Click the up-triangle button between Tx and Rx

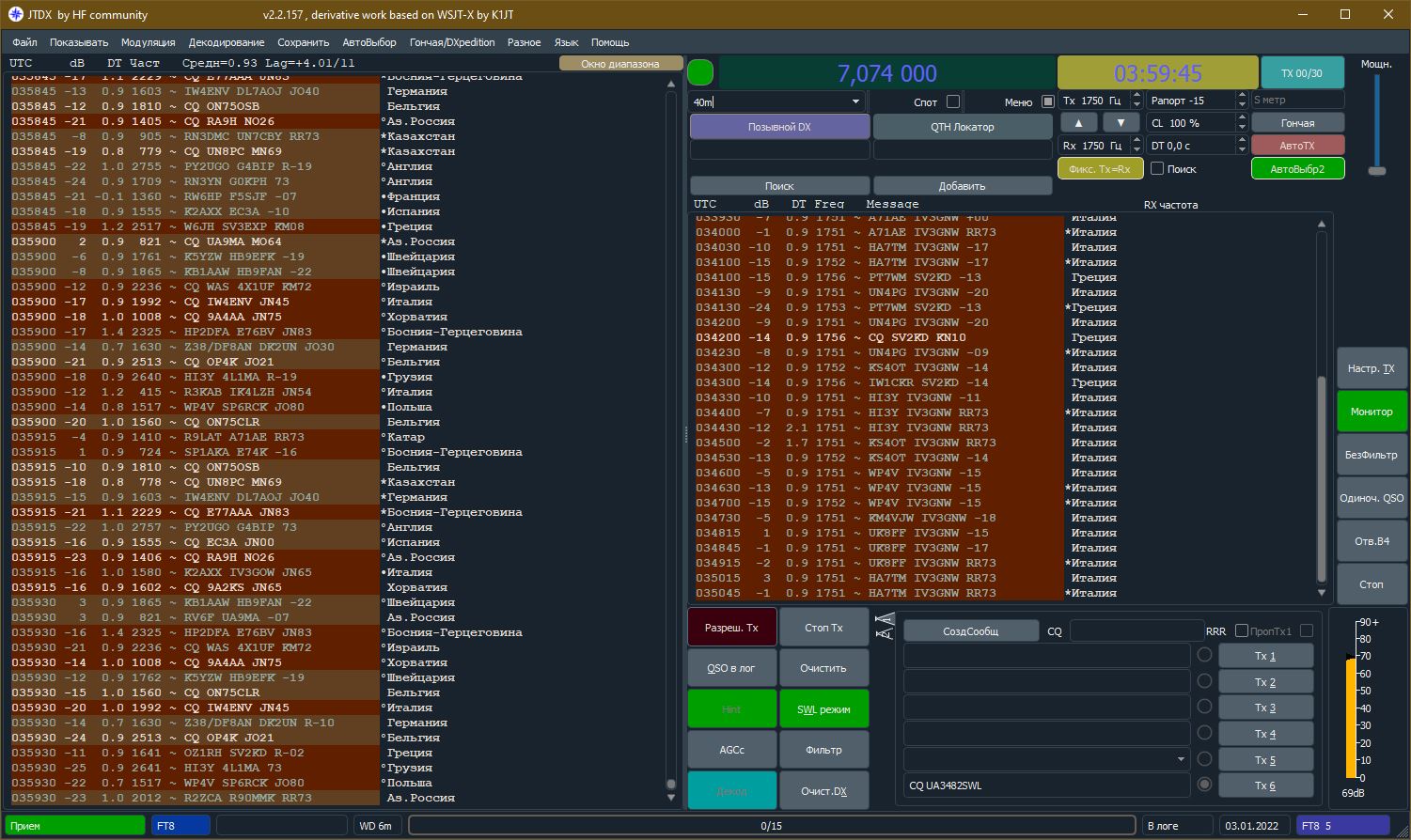(1078, 123)
